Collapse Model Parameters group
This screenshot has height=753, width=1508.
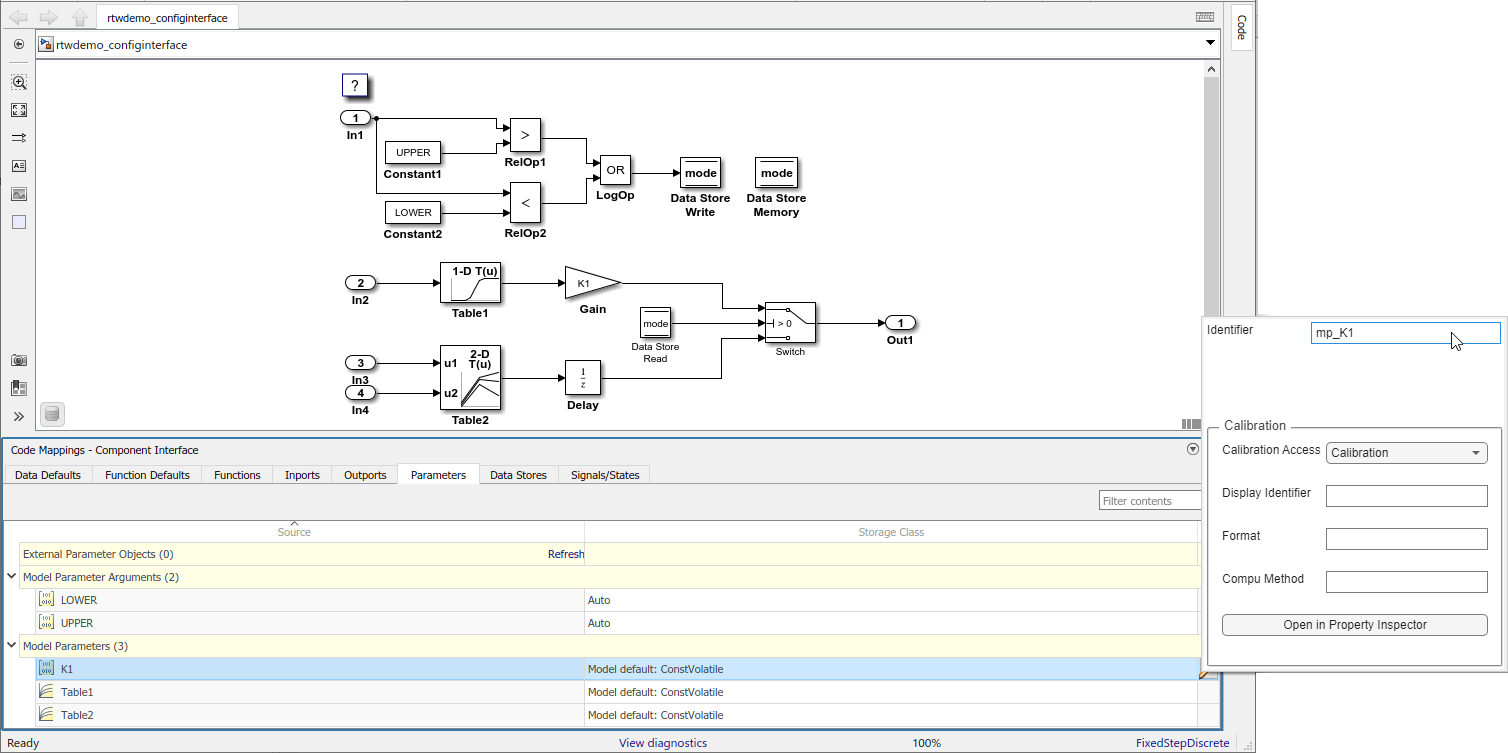click(x=12, y=646)
